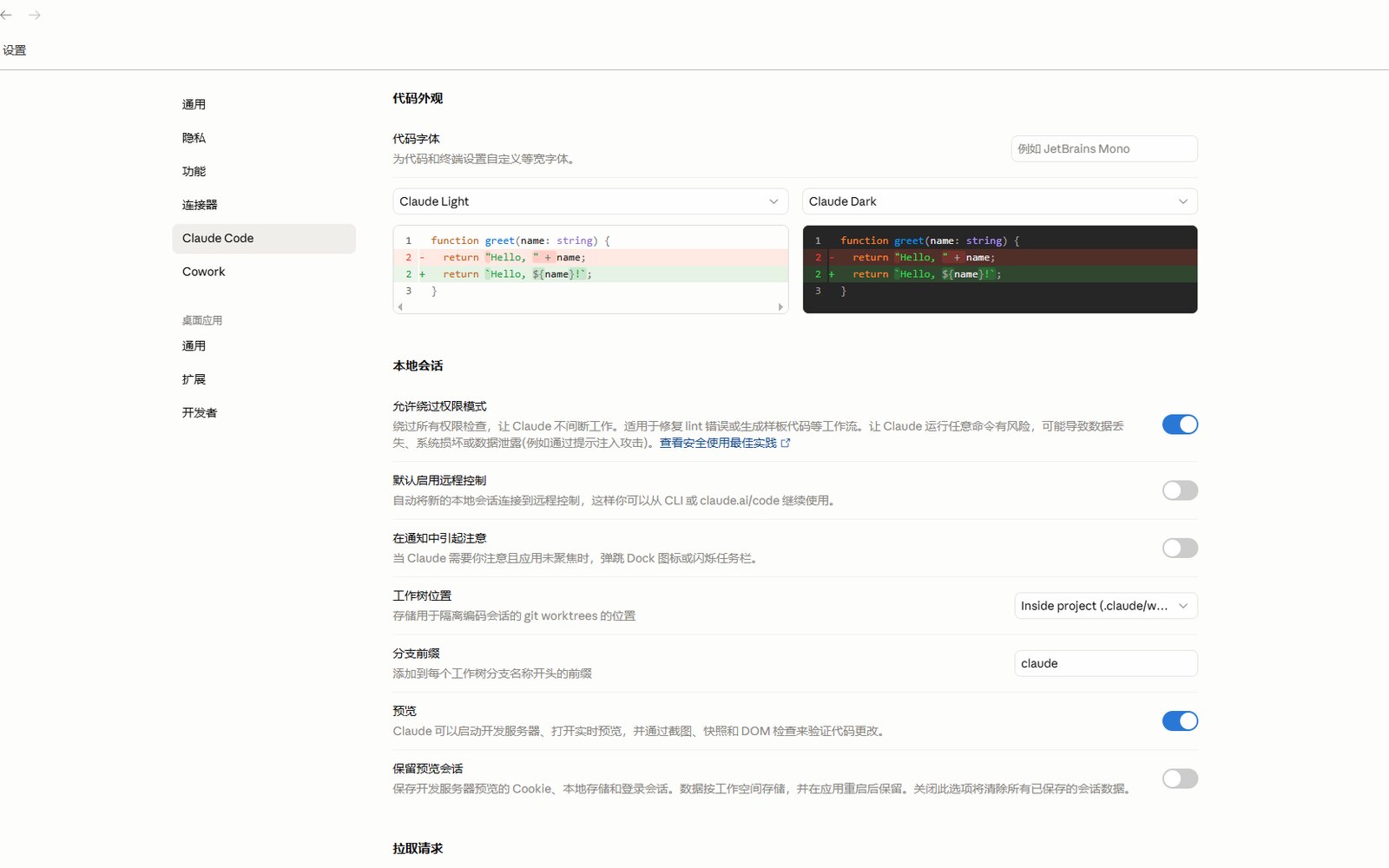Click the 本地会话 heading
The width and height of the screenshot is (1389, 868).
[x=418, y=365]
